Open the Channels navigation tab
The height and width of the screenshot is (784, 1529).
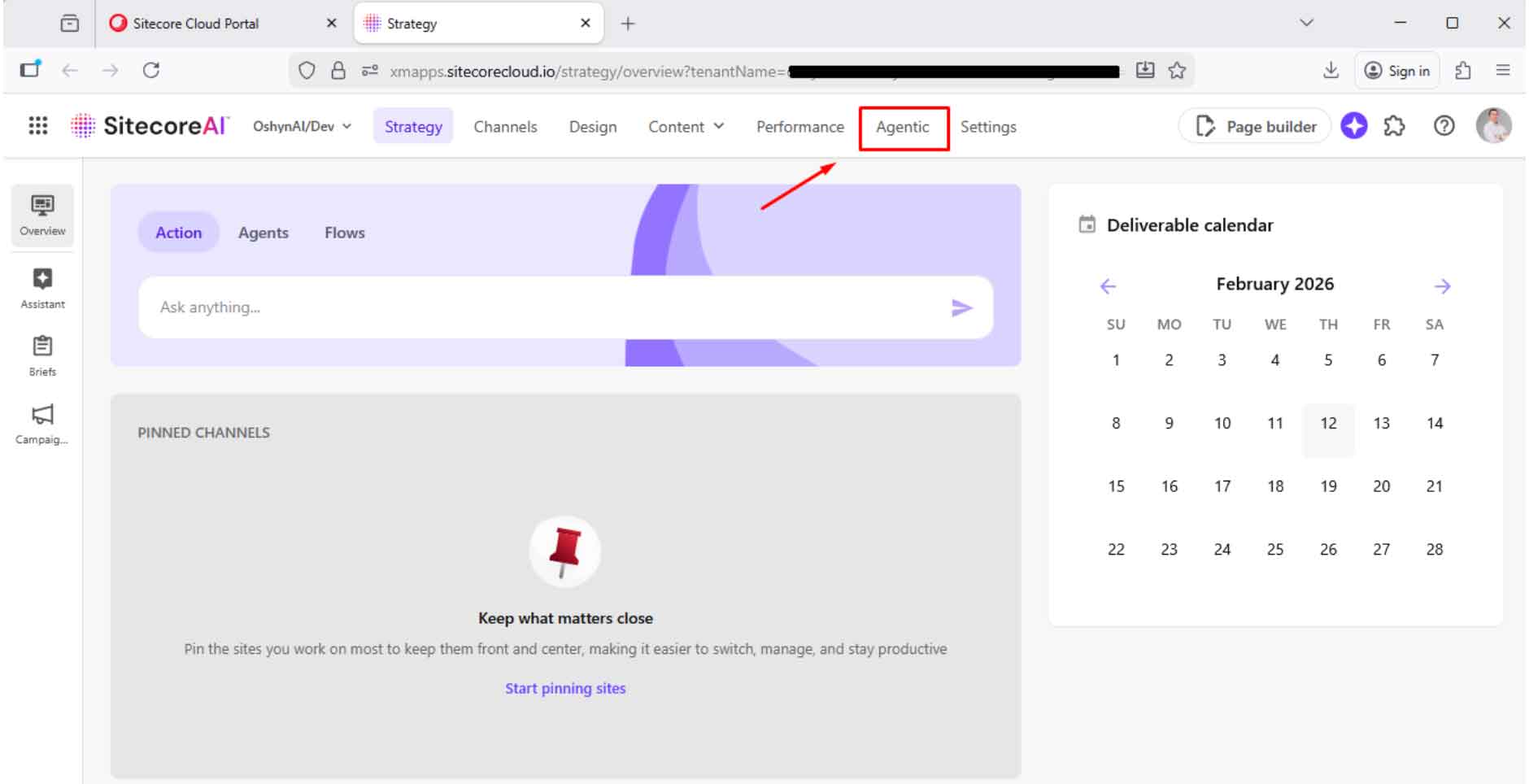[x=505, y=127]
